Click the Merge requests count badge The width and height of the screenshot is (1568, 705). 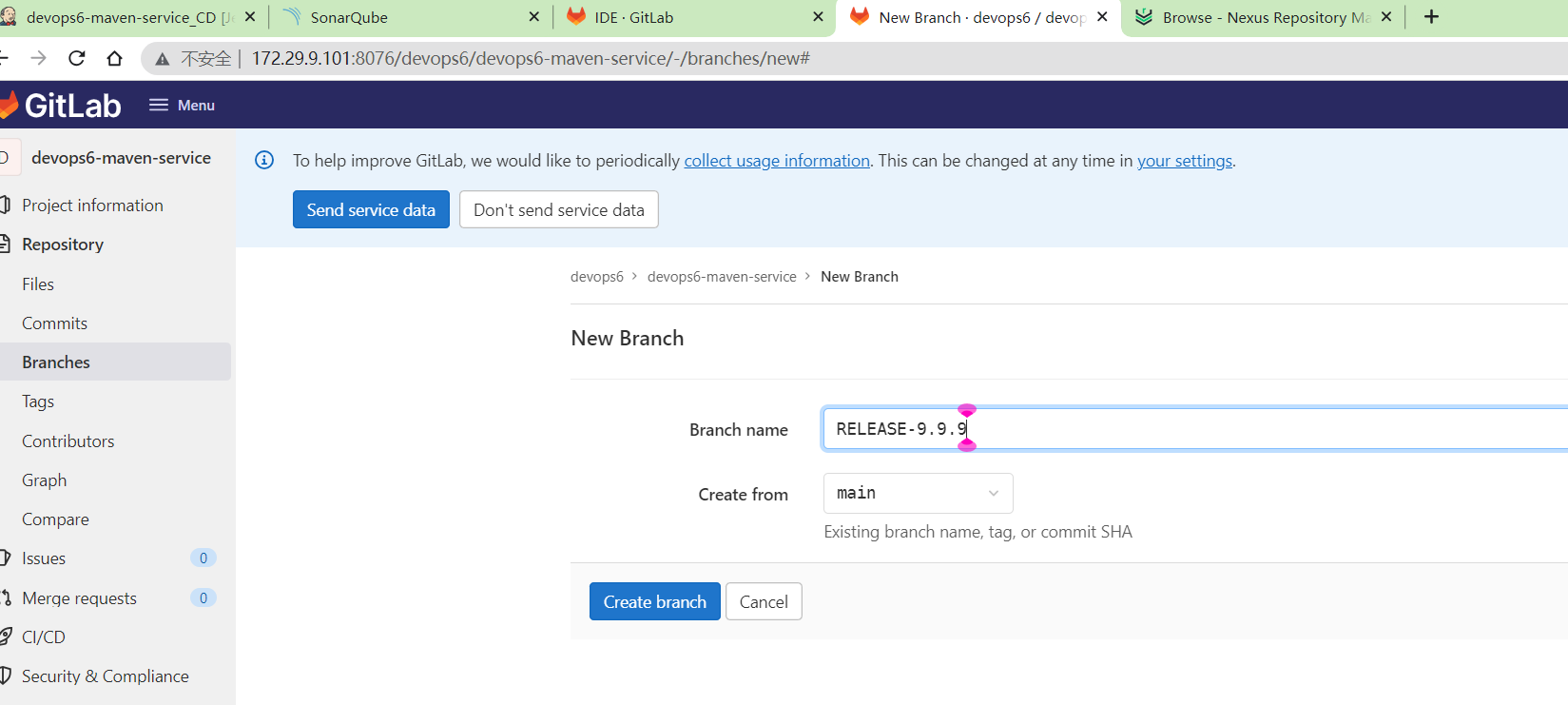(x=203, y=598)
